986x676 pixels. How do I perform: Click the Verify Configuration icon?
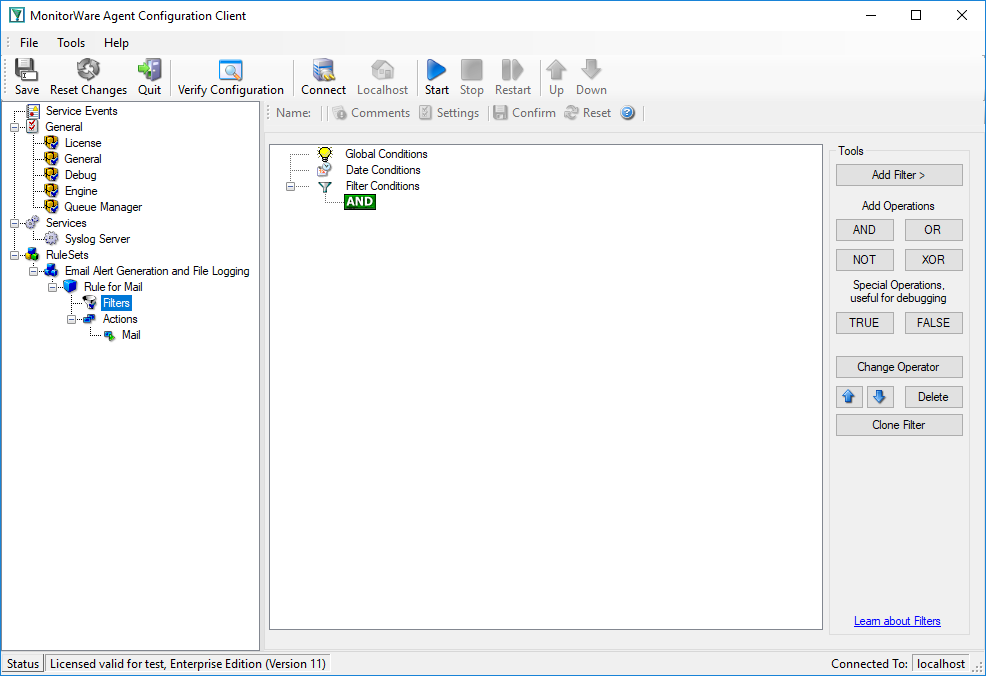coord(230,70)
